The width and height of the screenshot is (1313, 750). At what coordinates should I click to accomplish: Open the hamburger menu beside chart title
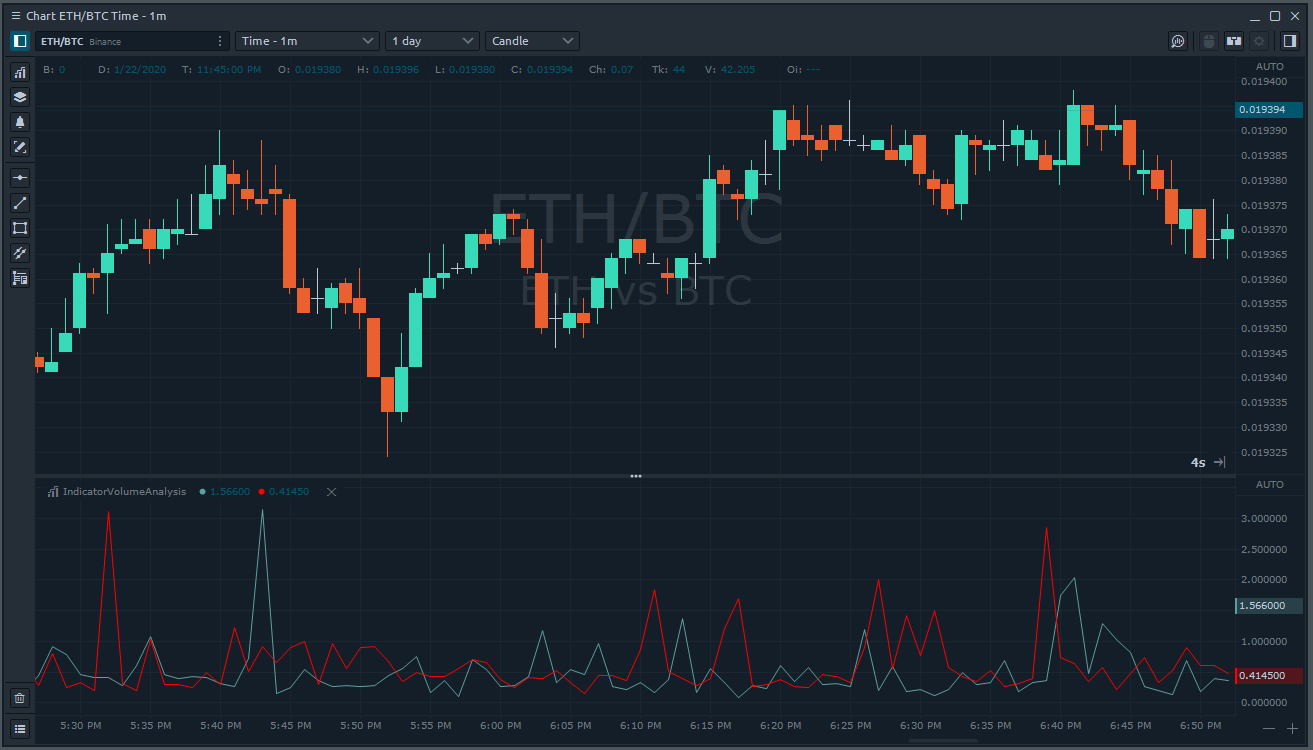click(x=15, y=16)
